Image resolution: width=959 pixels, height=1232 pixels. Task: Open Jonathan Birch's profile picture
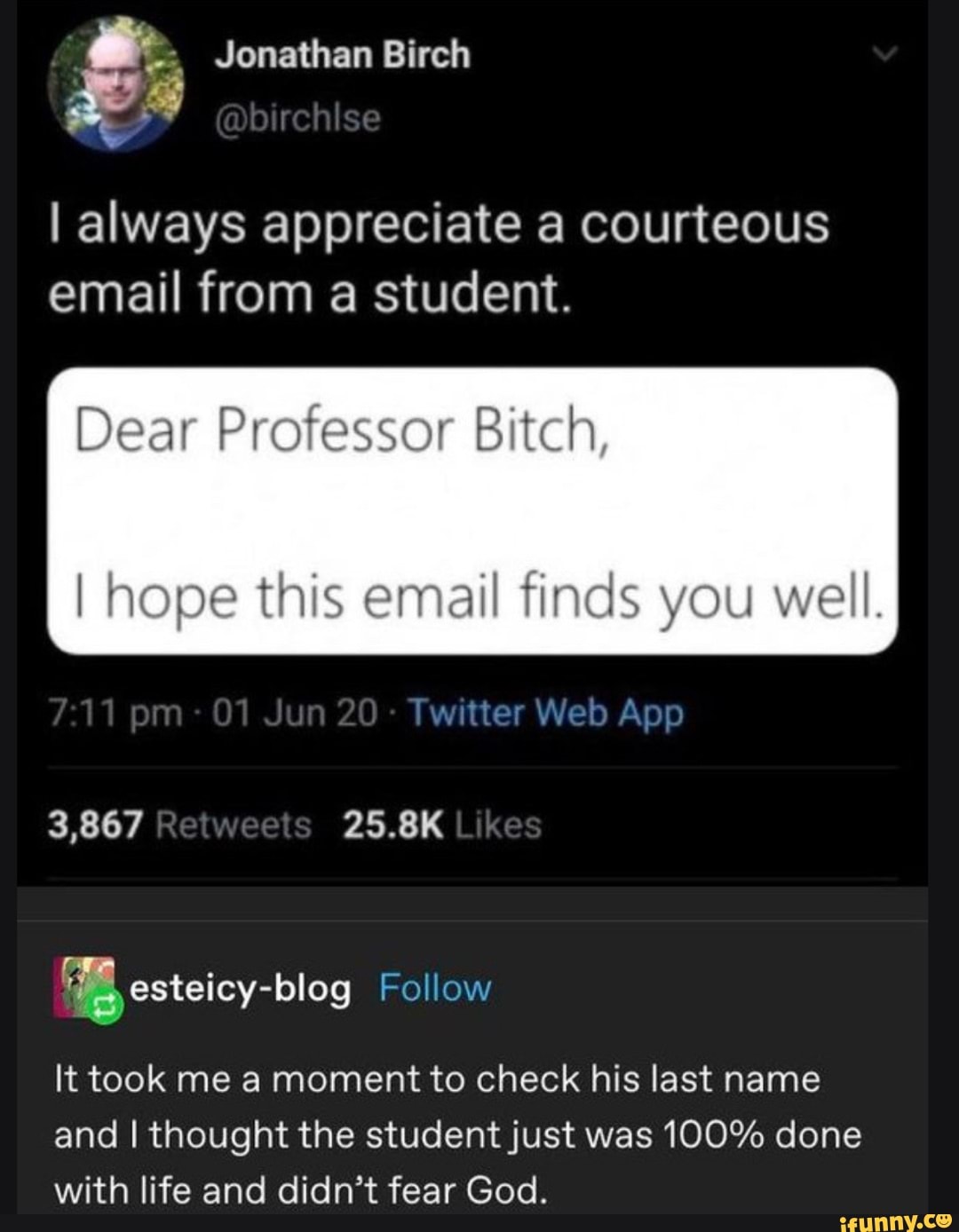coord(116,86)
